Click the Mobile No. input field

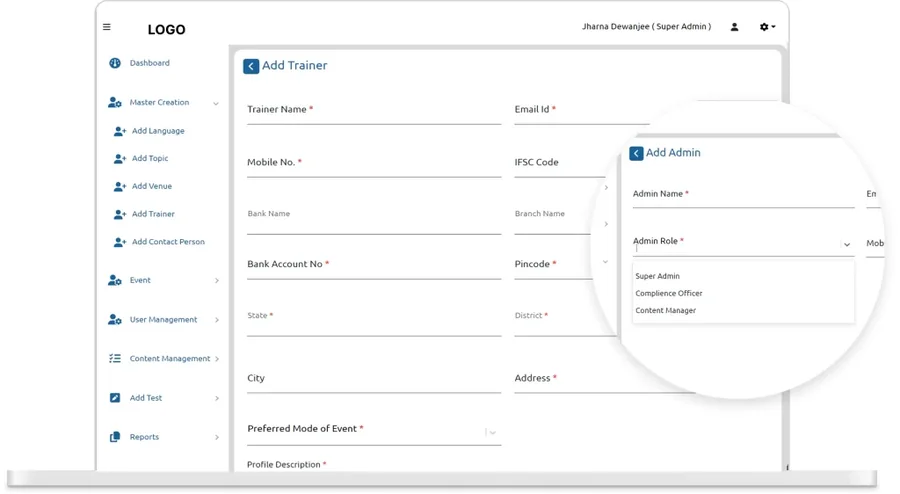tap(374, 166)
